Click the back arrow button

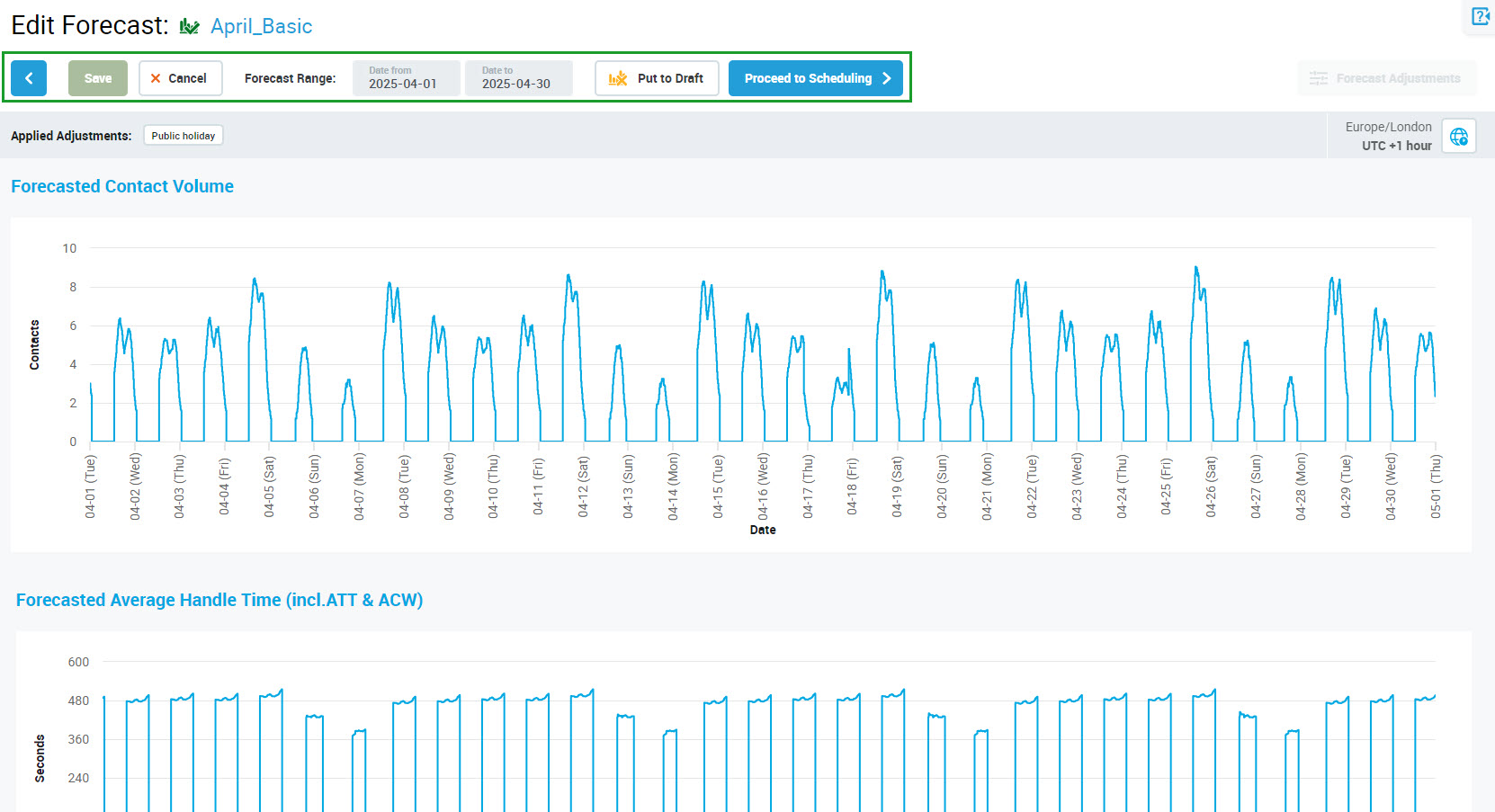(x=29, y=78)
